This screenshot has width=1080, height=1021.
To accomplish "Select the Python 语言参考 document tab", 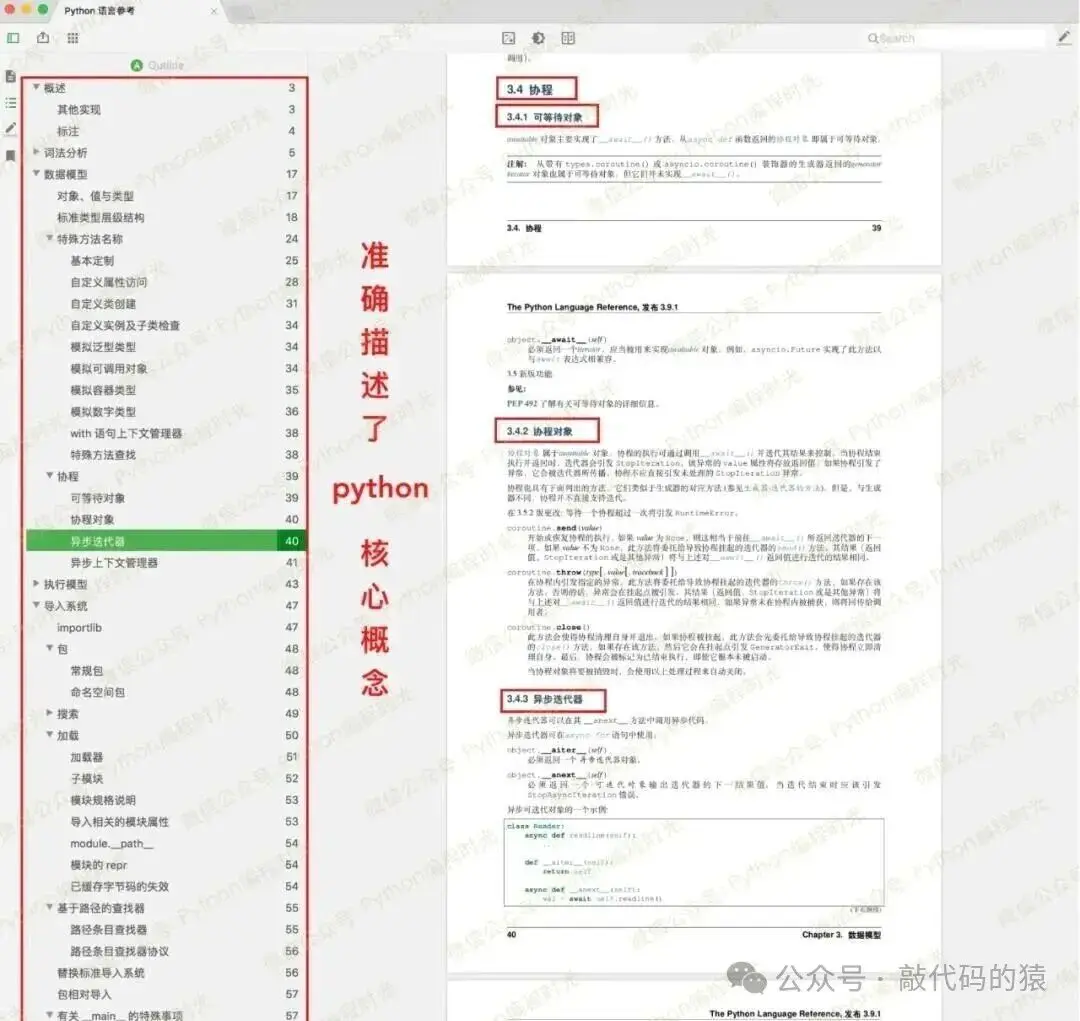I will tap(100, 10).
